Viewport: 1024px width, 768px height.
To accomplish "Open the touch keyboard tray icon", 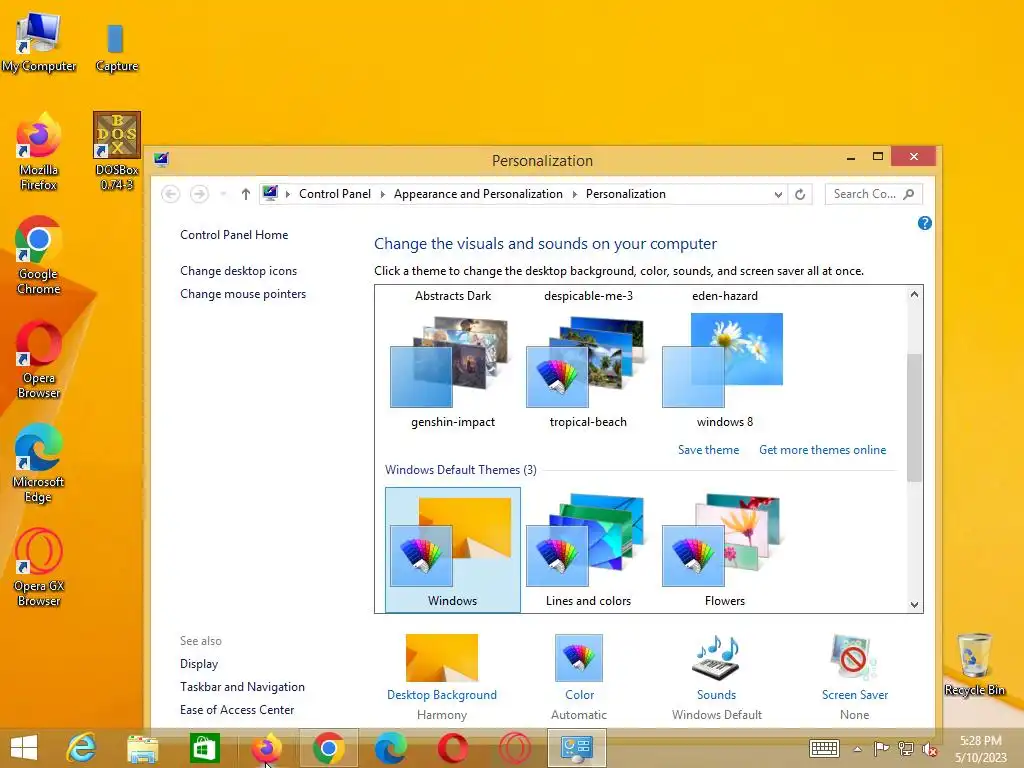I will point(824,748).
